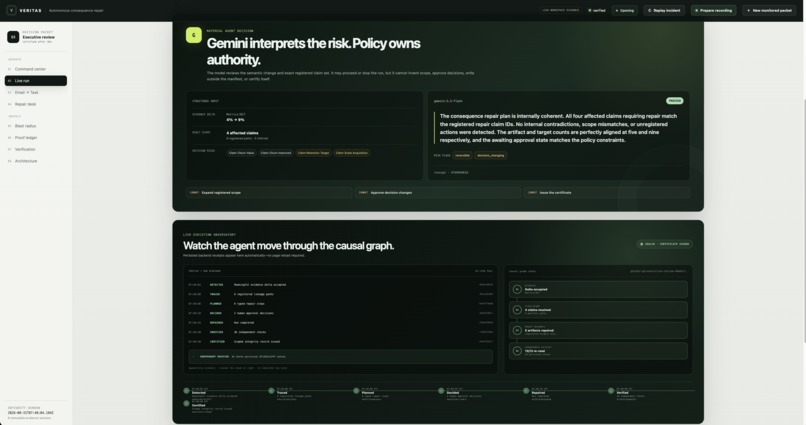Click the REPAIRED log row
The image size is (806, 425).
pos(340,323)
